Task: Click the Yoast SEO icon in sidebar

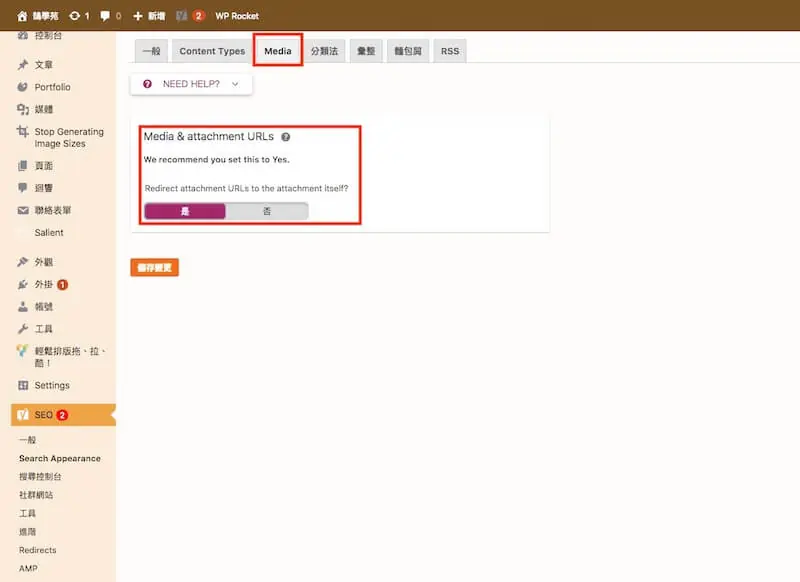Action: pos(23,415)
